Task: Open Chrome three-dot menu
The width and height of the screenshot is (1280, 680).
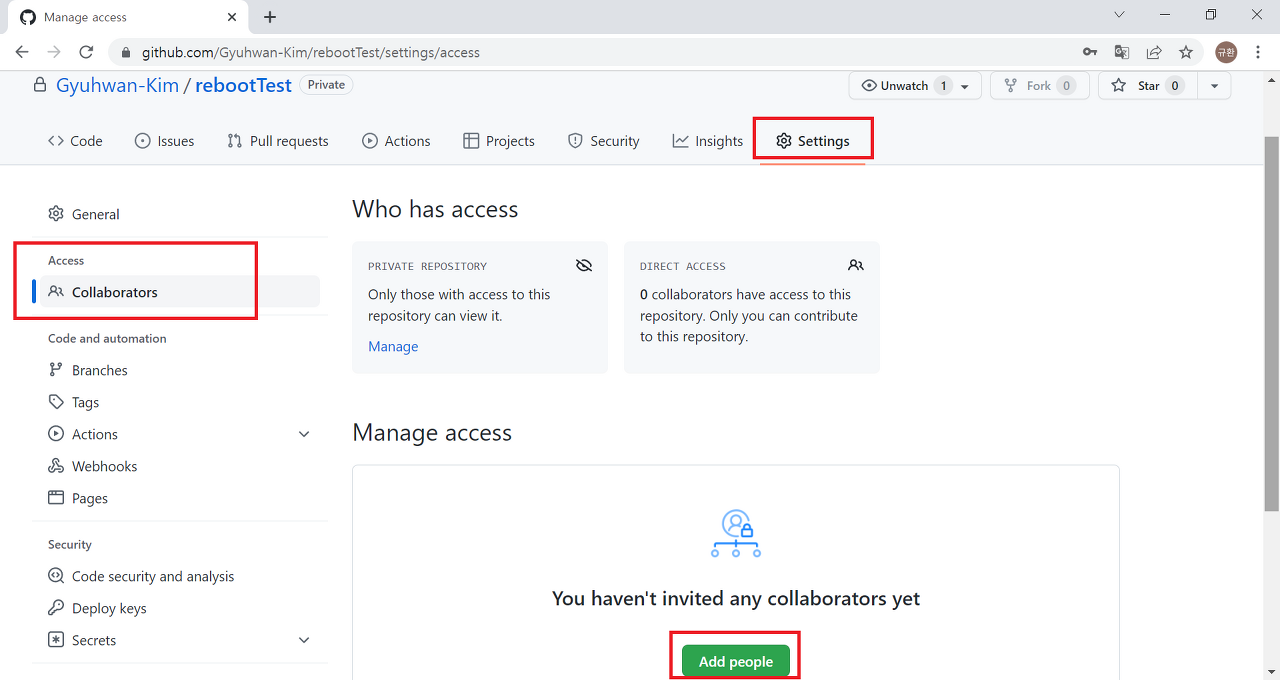Action: 1258,52
